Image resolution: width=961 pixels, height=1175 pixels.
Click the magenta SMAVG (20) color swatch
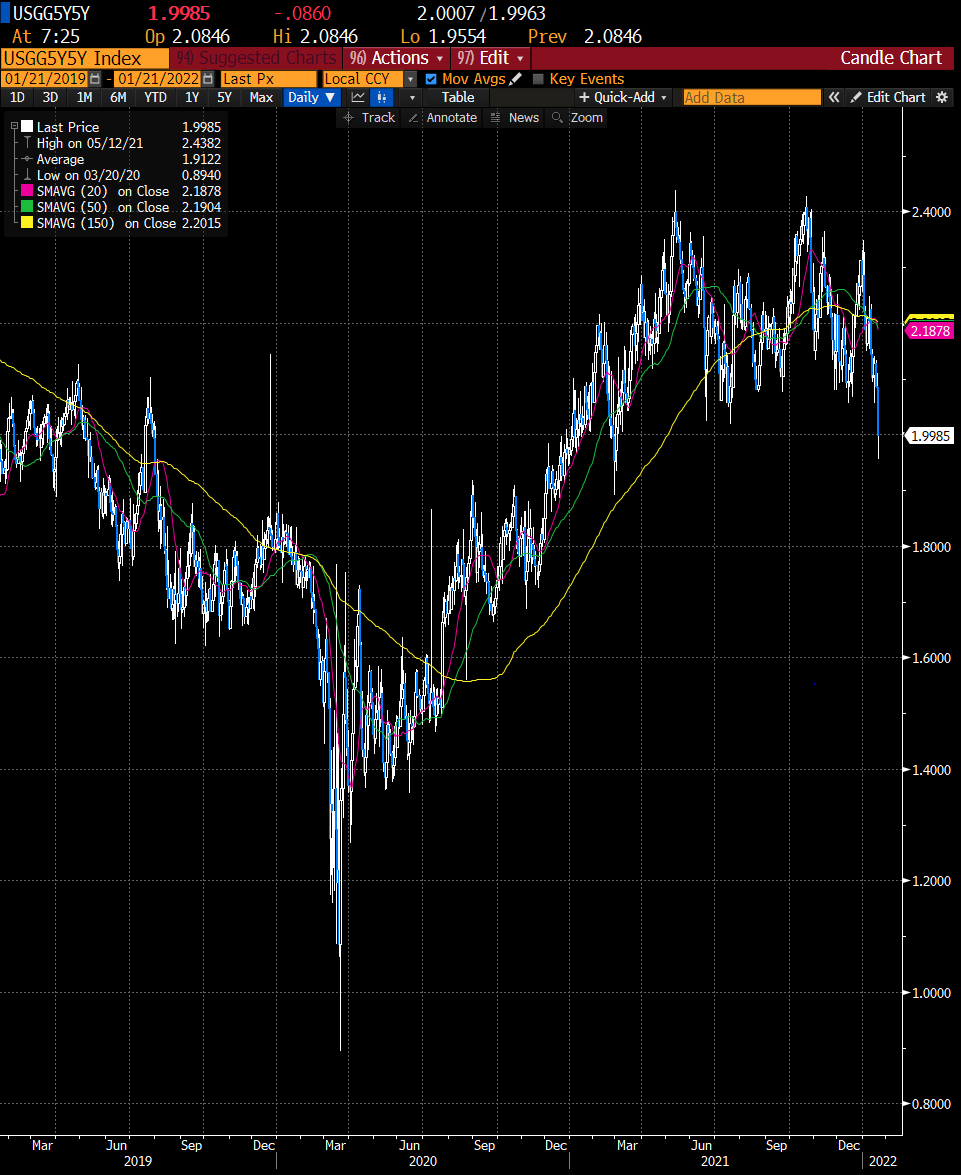27,191
